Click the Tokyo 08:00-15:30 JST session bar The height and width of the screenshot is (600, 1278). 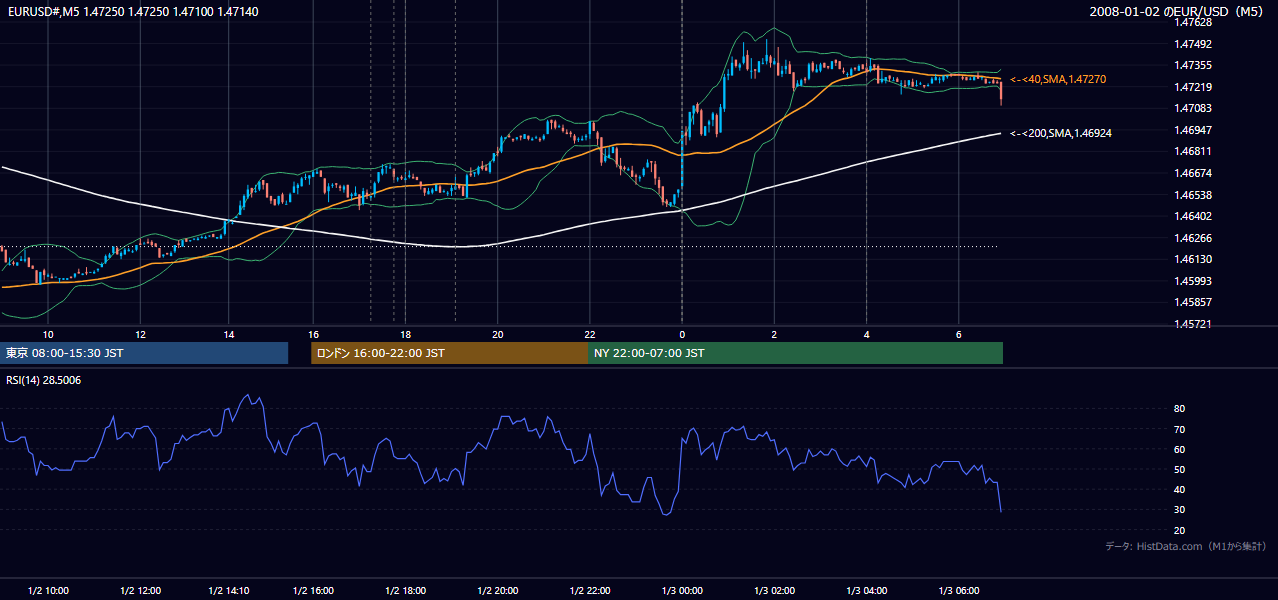(x=144, y=353)
